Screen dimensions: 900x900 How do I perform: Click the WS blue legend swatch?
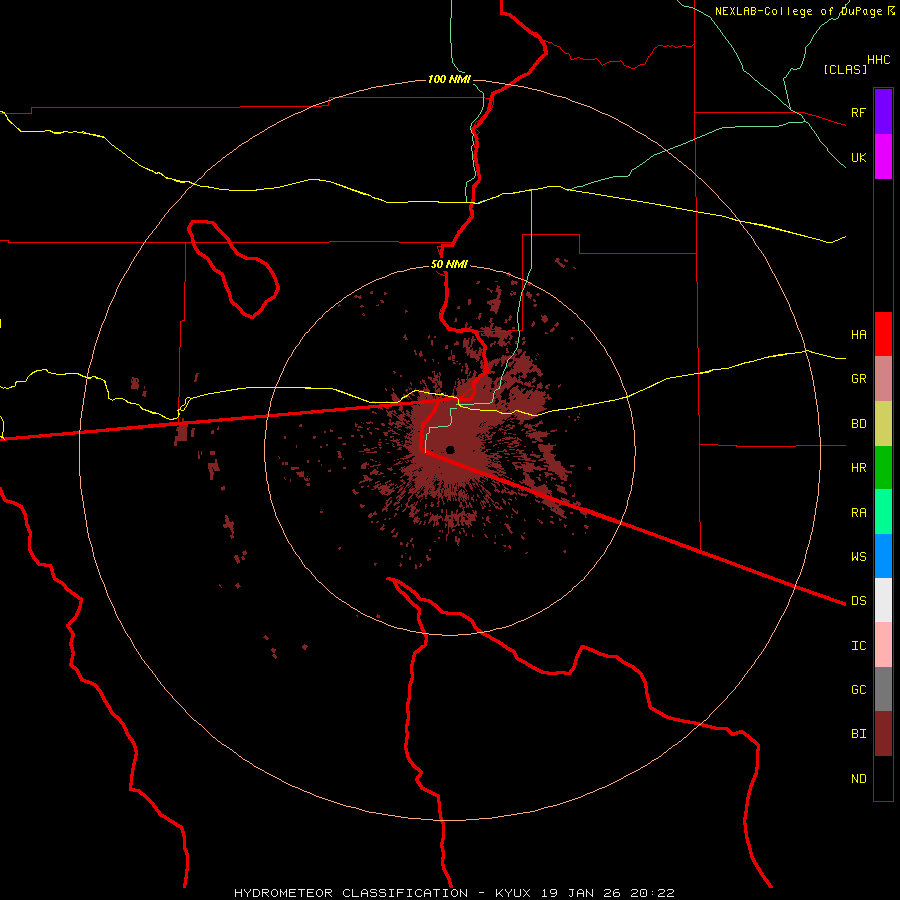click(x=883, y=556)
